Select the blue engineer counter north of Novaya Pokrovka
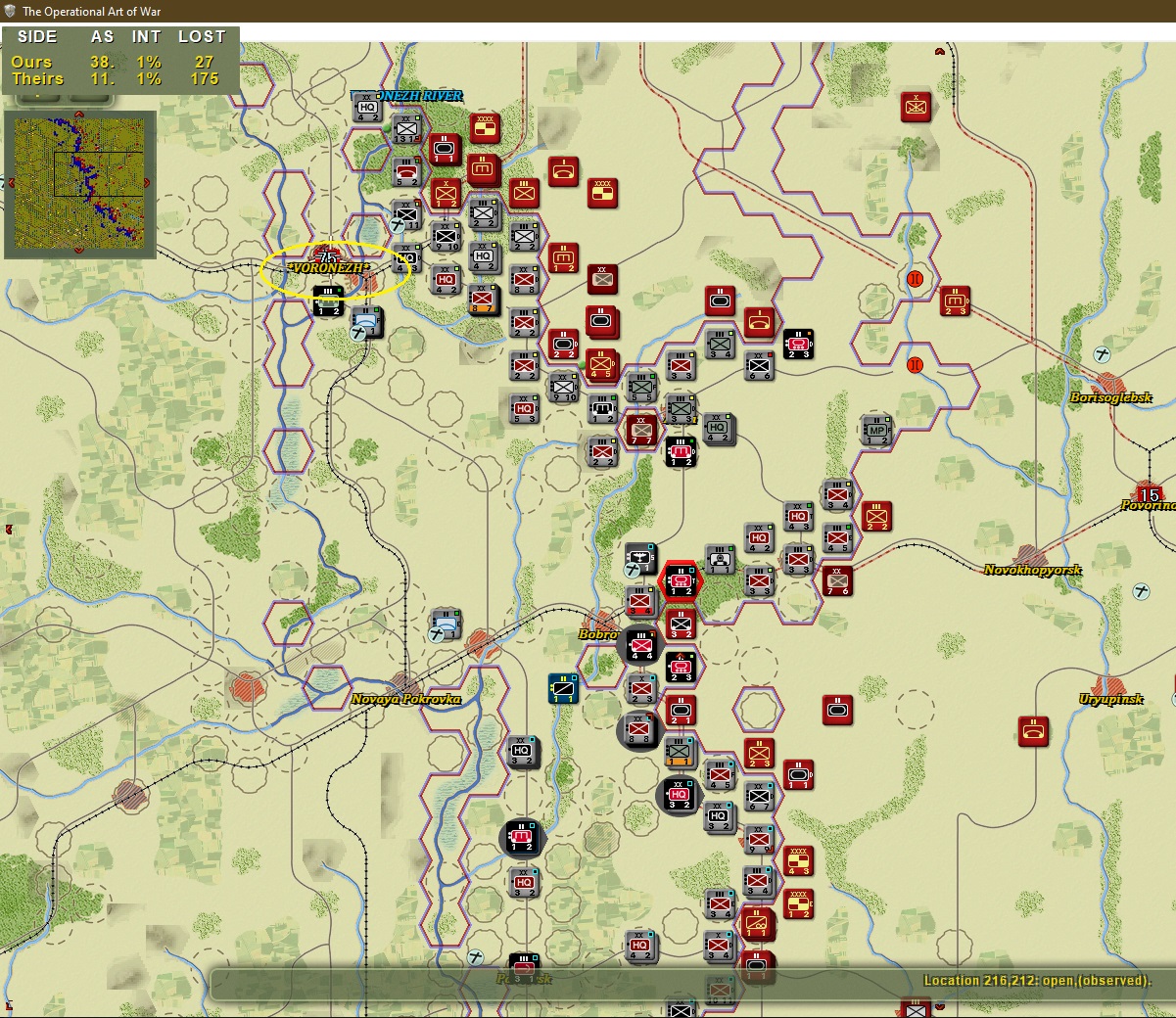This screenshot has height=1018, width=1176. click(446, 623)
